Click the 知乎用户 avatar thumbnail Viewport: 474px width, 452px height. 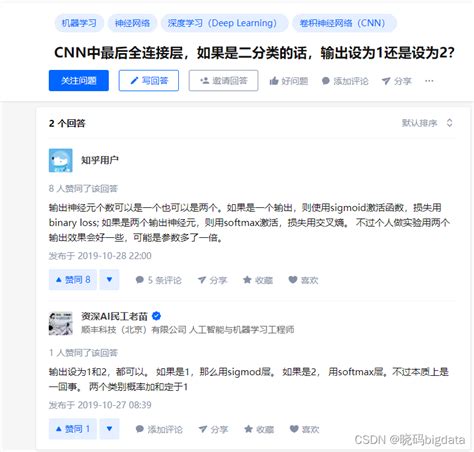coord(60,160)
